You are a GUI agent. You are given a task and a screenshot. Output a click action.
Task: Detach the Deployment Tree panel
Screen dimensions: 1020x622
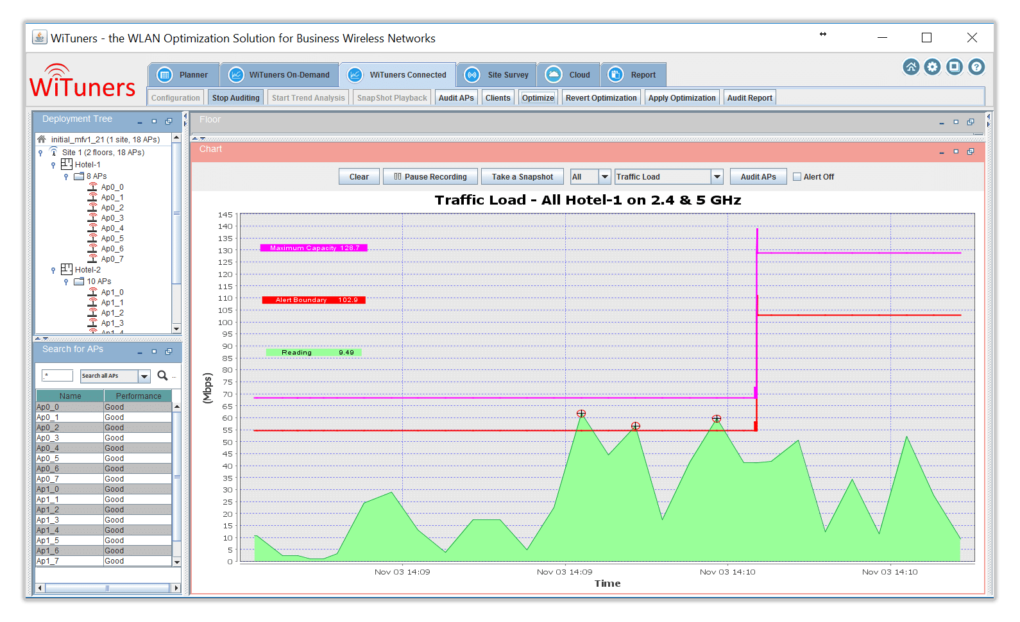[168, 121]
